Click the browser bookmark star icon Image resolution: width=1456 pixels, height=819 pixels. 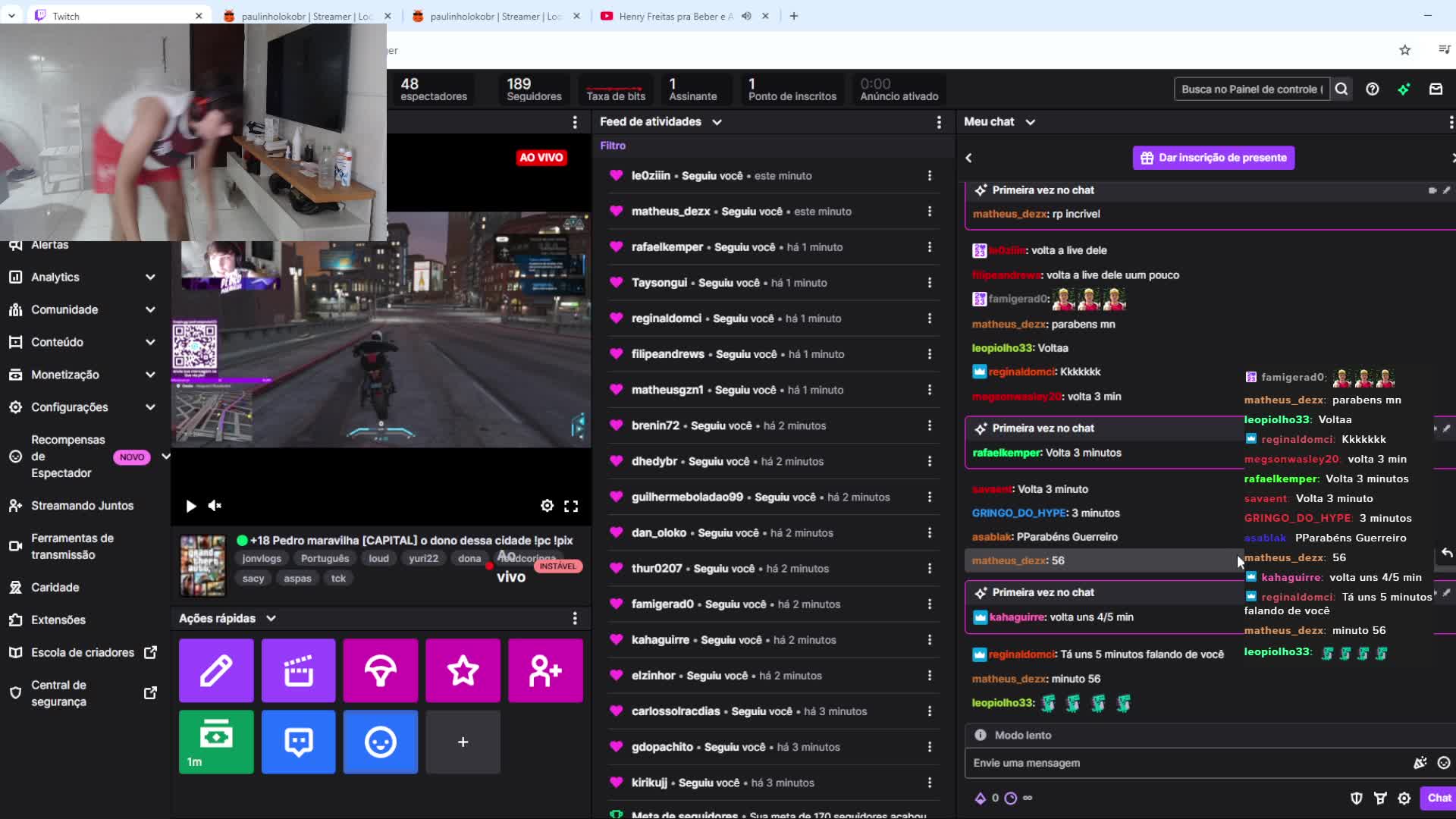point(1405,50)
